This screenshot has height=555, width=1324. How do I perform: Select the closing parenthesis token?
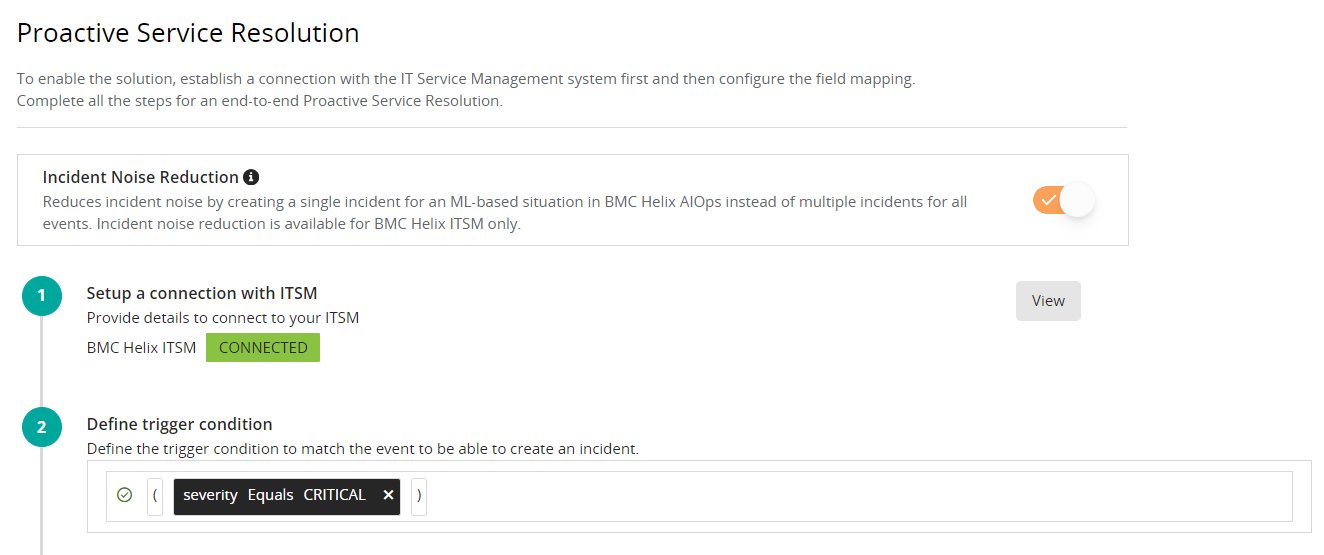(419, 496)
